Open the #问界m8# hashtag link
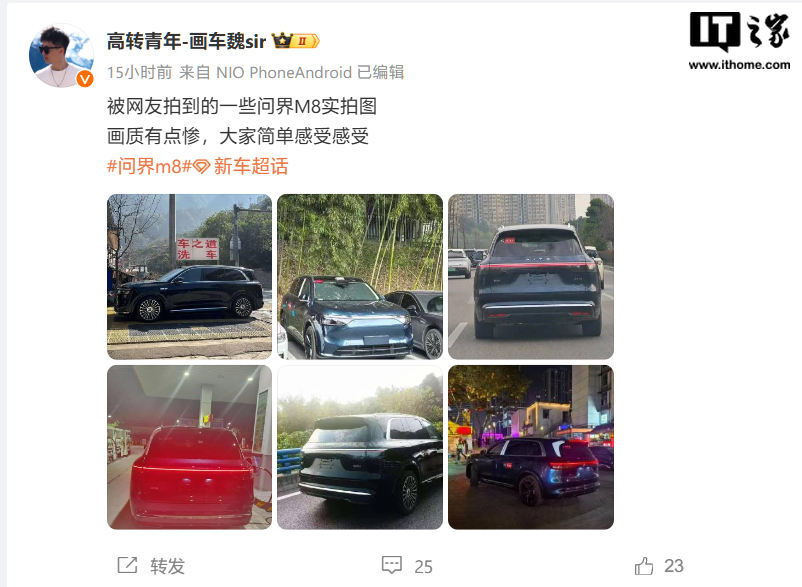 click(149, 167)
